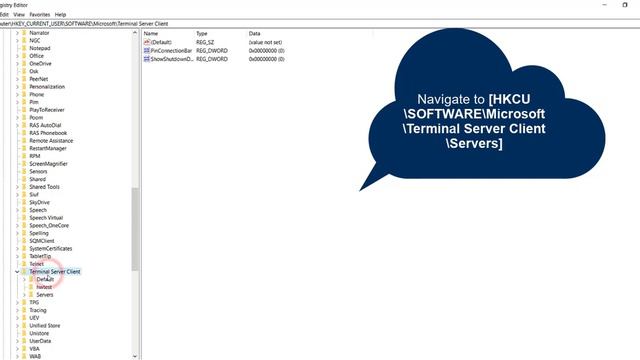
Task: Select the Osk folder icon
Action: point(24,71)
